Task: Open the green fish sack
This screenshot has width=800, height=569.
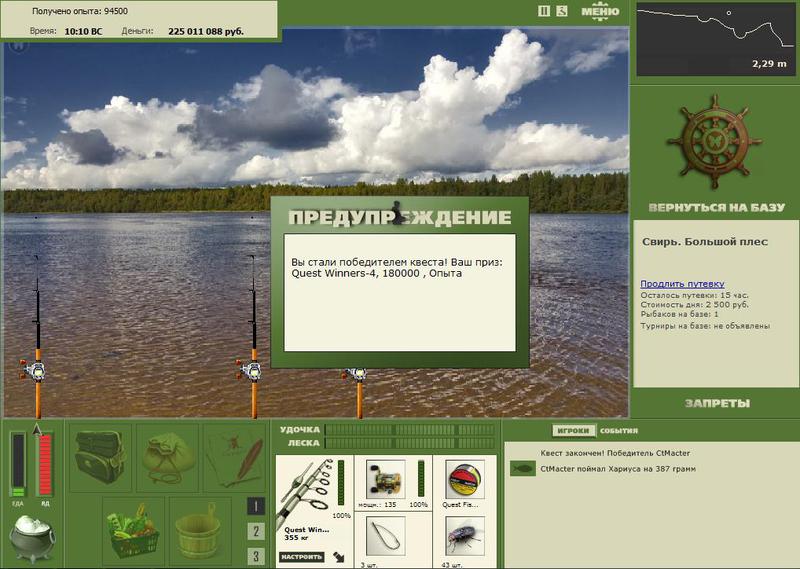Action: pos(167,457)
